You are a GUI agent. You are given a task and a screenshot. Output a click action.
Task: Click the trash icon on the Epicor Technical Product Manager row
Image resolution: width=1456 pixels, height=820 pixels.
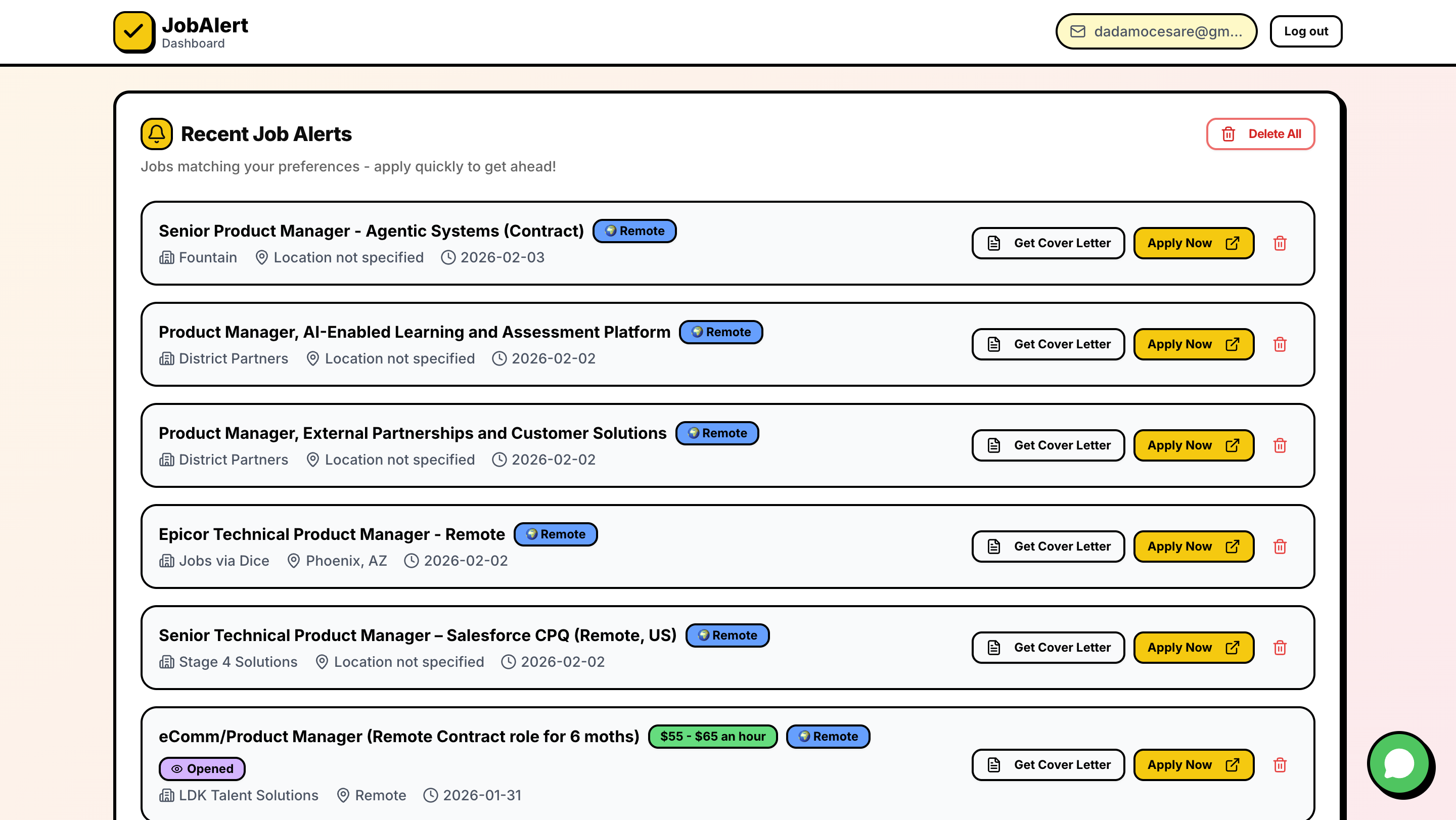[1280, 546]
